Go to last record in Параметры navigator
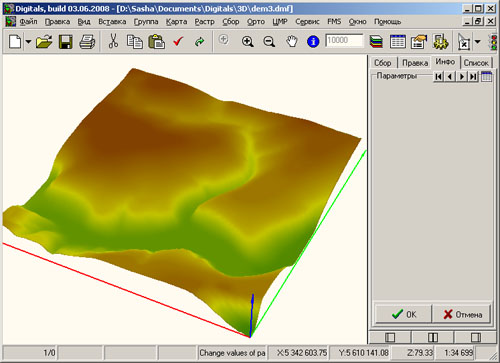 point(473,77)
